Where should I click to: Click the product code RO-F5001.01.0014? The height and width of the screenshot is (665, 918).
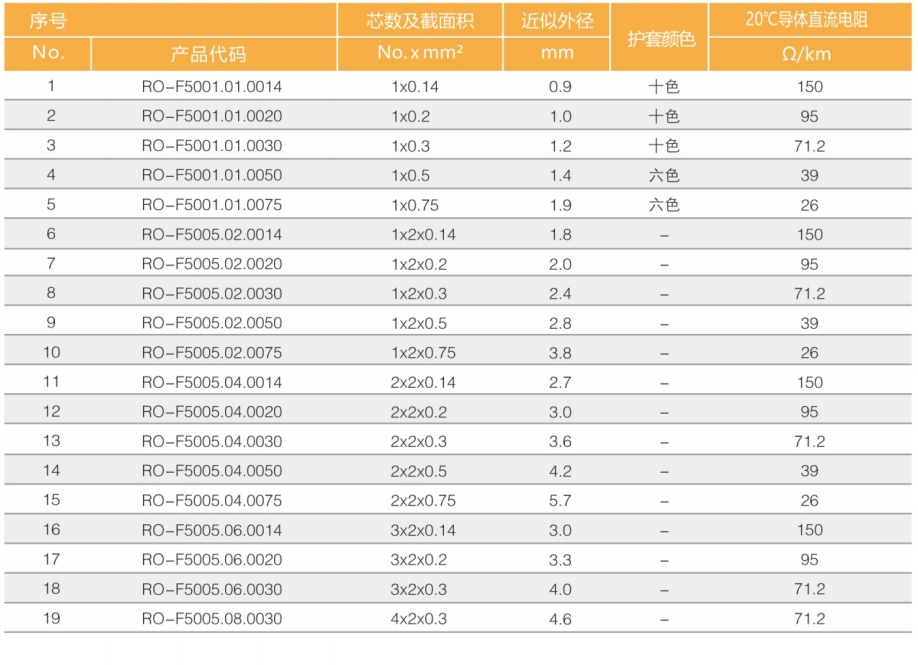pyautogui.click(x=212, y=87)
